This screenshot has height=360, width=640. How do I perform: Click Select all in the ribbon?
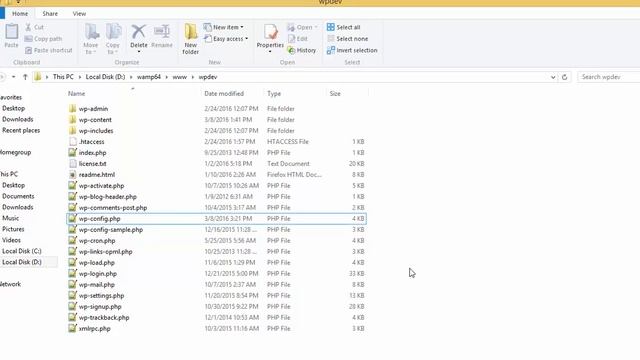click(x=343, y=27)
